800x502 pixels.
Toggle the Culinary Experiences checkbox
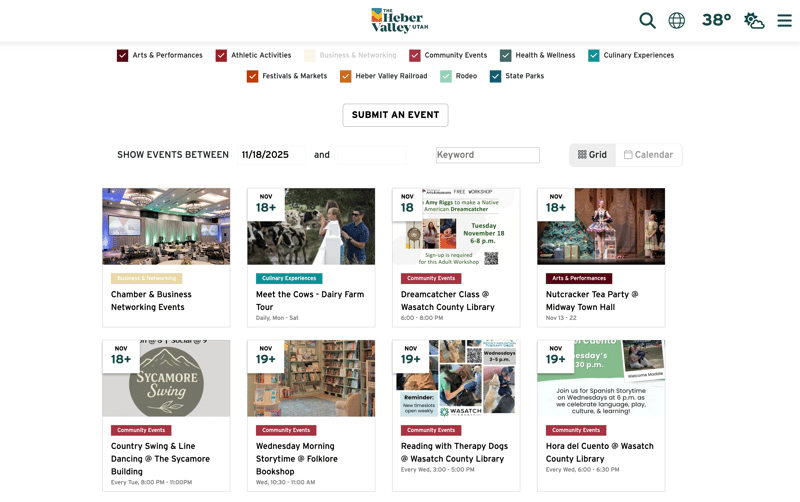(x=594, y=56)
